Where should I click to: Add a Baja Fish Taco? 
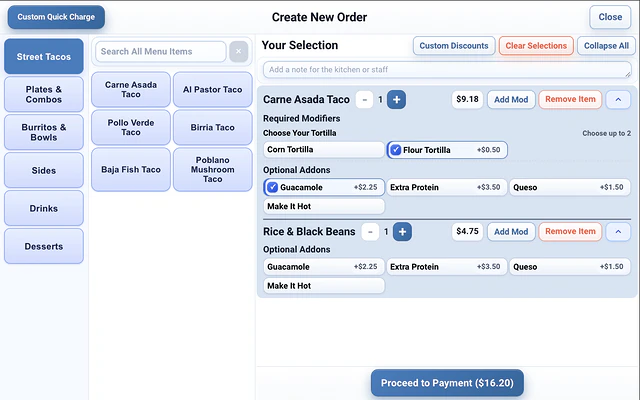[x=131, y=169]
